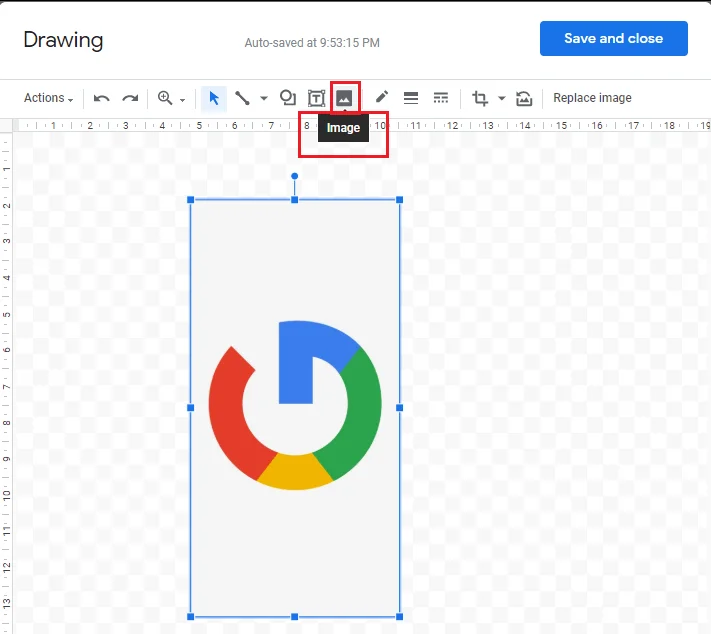Click Save and close button
This screenshot has width=711, height=634.
pos(614,39)
